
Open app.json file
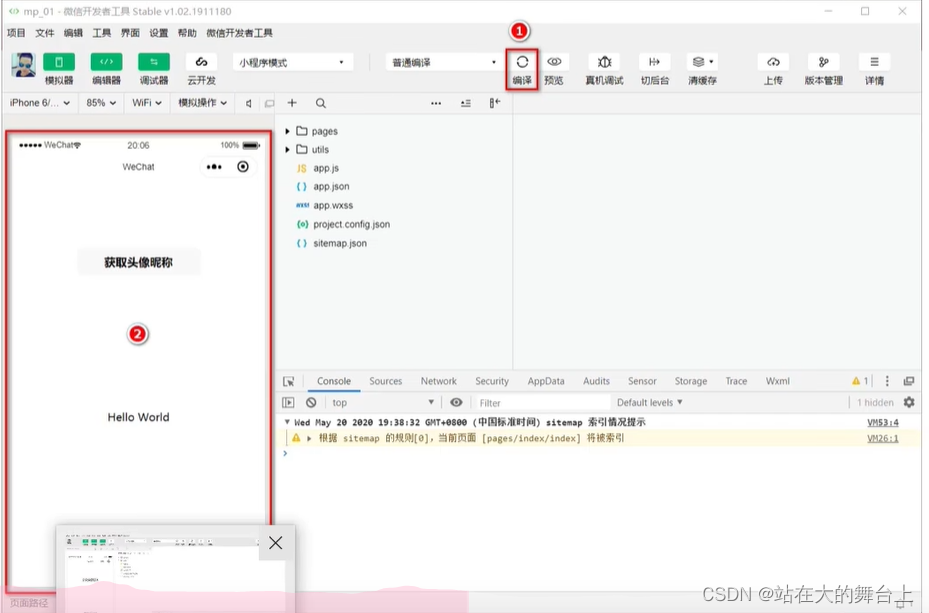(x=331, y=187)
